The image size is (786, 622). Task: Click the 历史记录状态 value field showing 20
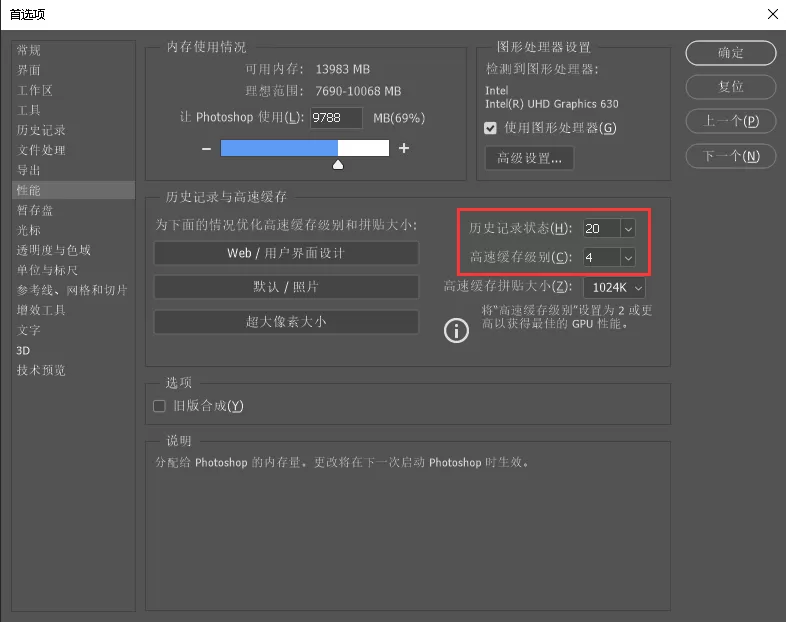(602, 229)
